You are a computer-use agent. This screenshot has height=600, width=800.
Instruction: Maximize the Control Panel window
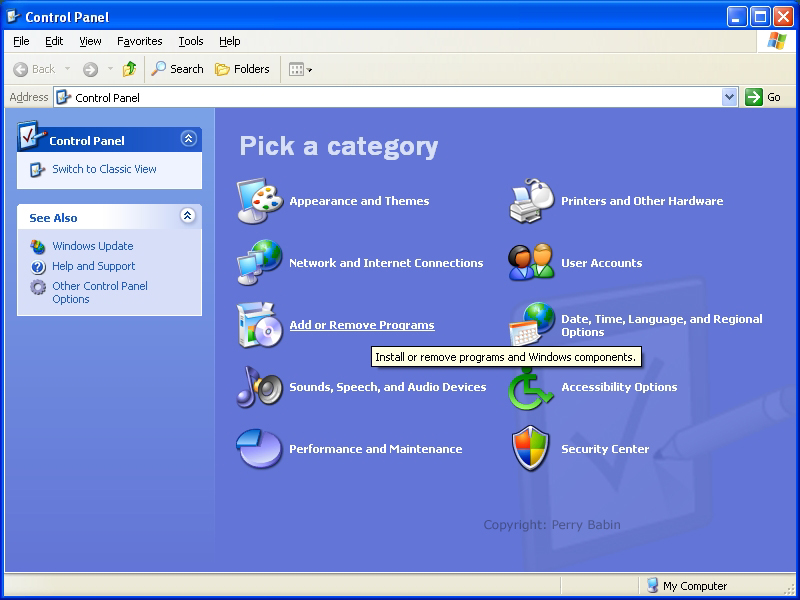tap(760, 17)
